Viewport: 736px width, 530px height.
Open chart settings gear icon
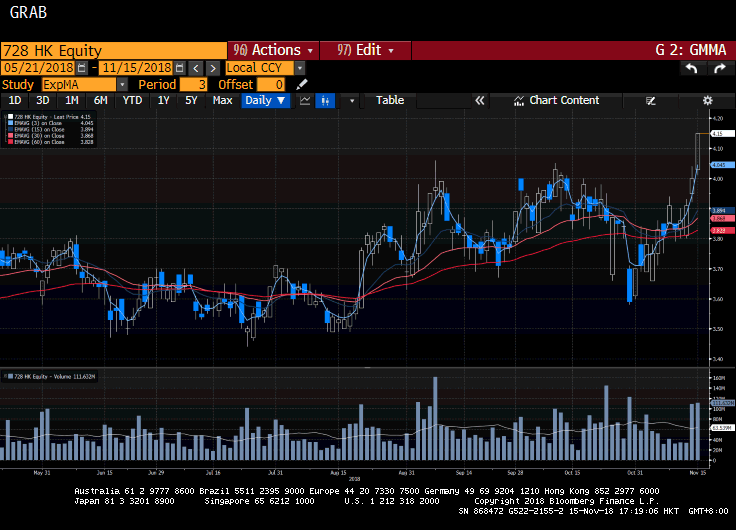pyautogui.click(x=707, y=100)
